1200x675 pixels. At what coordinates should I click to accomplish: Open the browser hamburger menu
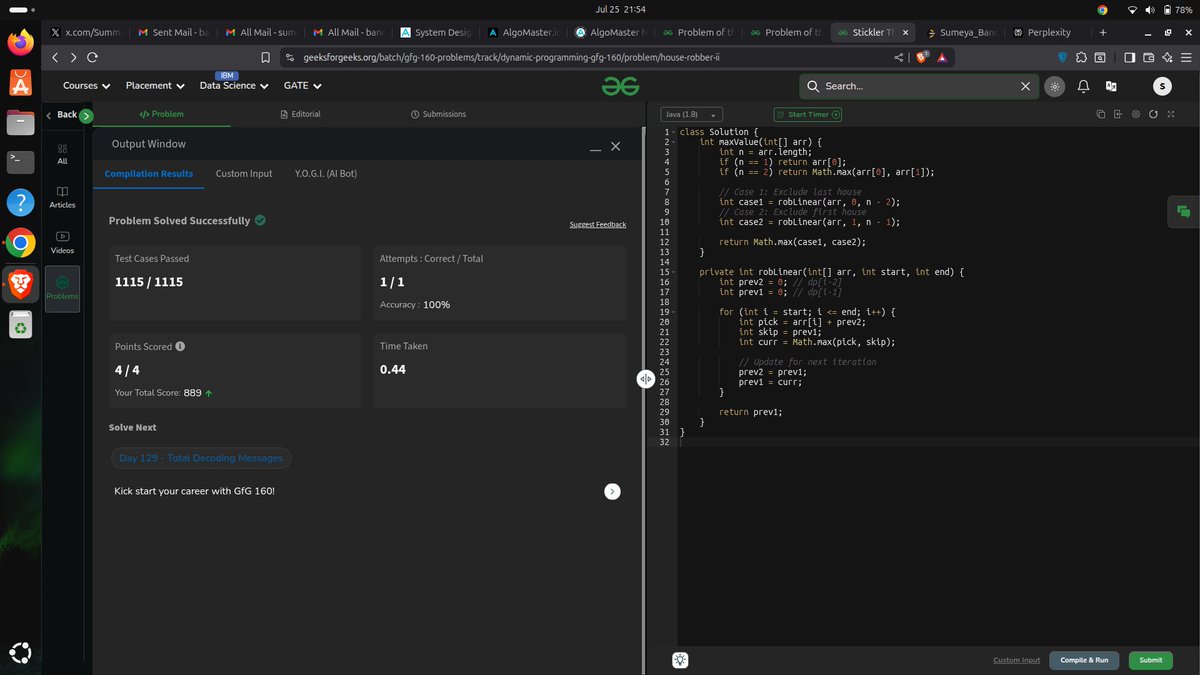coord(1186,58)
